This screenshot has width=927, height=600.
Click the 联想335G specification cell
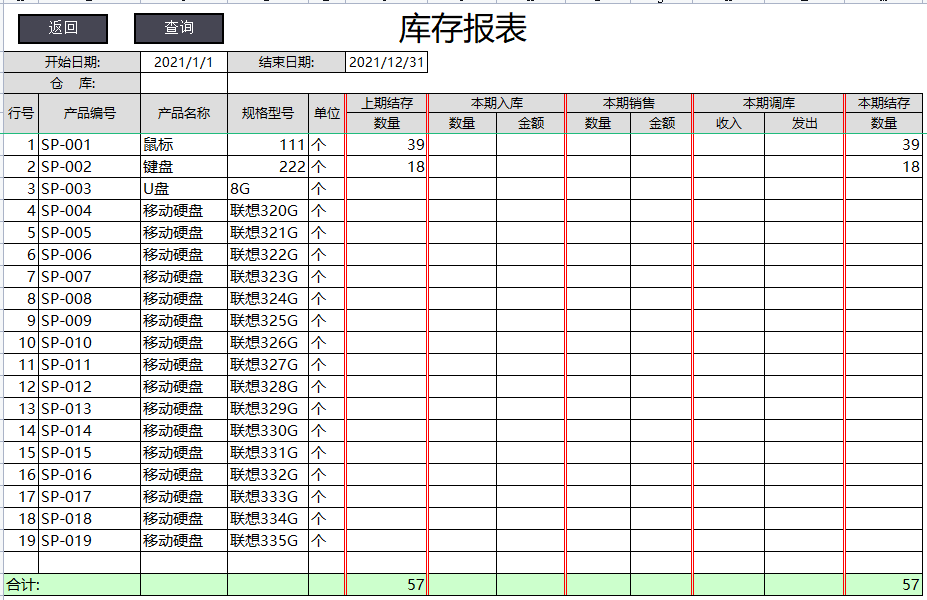266,540
